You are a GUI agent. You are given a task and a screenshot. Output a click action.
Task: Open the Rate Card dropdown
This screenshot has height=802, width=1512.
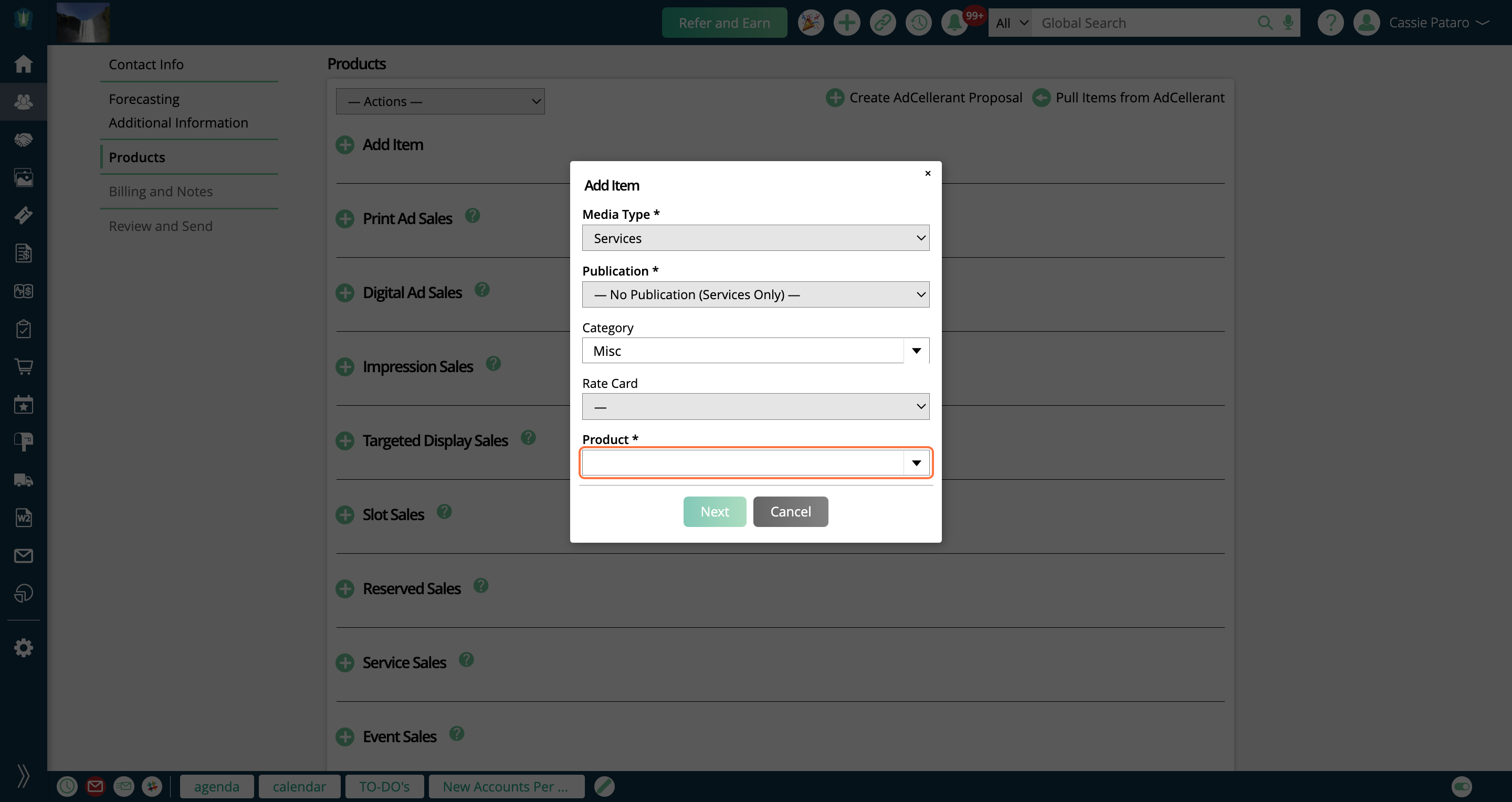tap(755, 407)
